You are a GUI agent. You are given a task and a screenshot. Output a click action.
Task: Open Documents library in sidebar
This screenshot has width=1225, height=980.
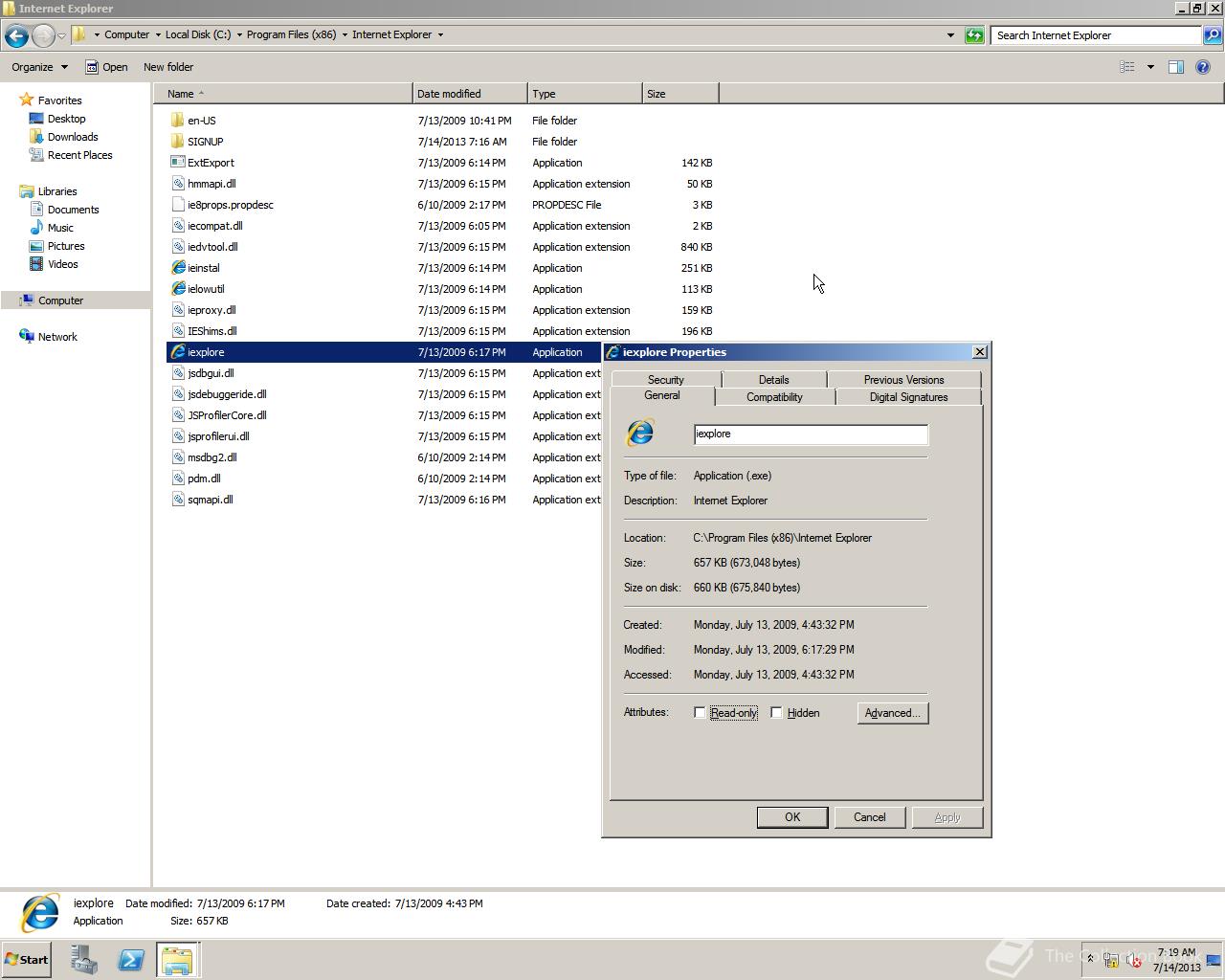pos(64,210)
